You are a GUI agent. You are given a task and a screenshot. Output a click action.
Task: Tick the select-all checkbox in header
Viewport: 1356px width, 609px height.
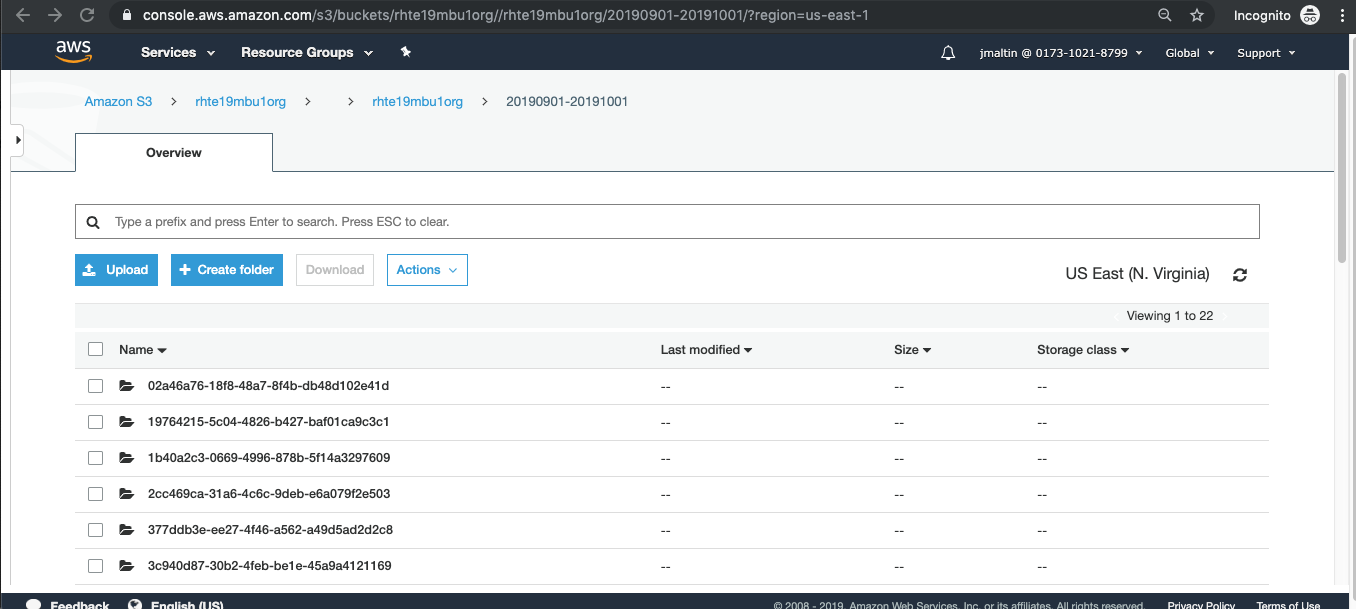[96, 350]
